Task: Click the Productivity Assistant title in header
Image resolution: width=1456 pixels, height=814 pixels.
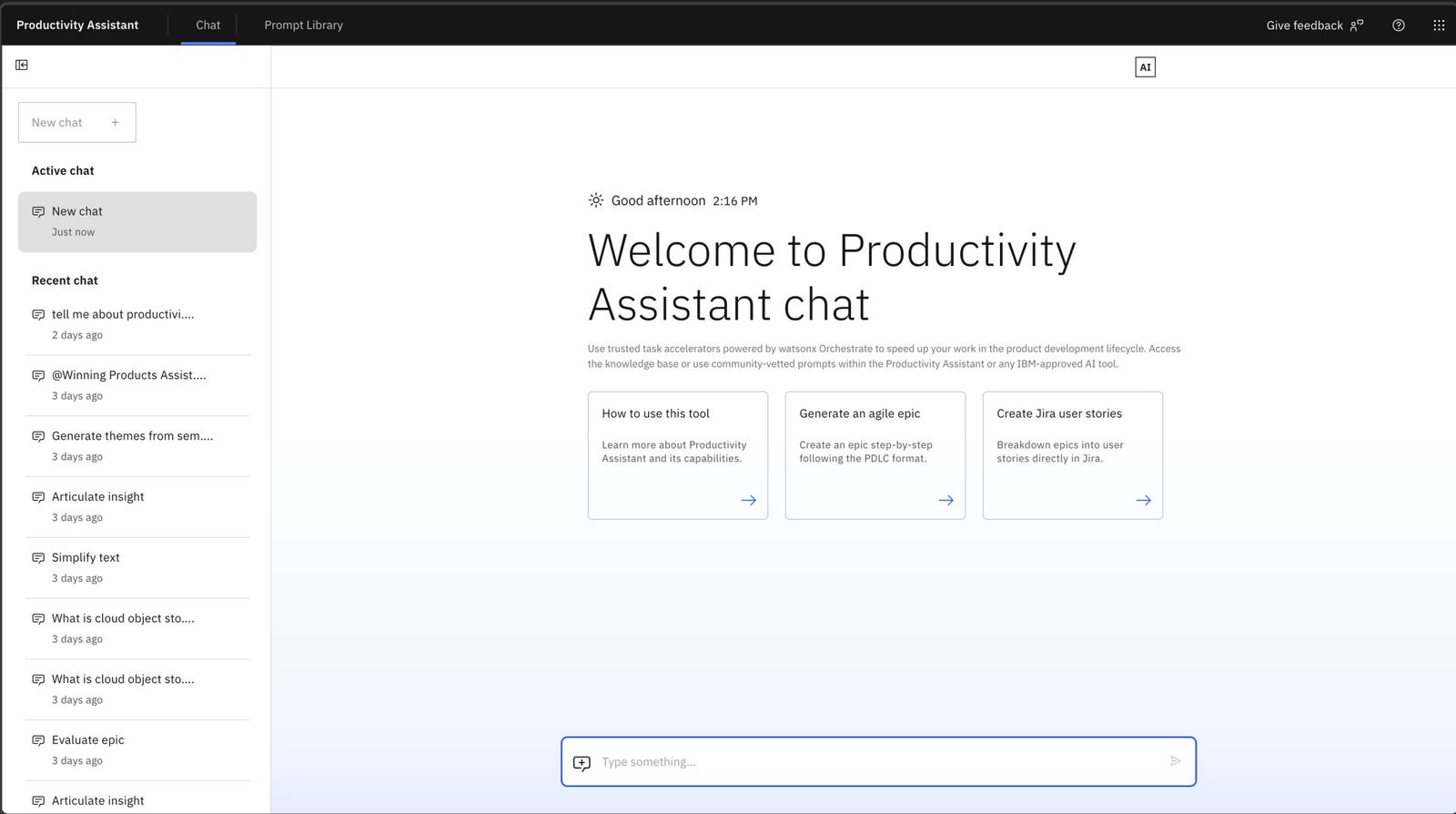Action: 77,25
